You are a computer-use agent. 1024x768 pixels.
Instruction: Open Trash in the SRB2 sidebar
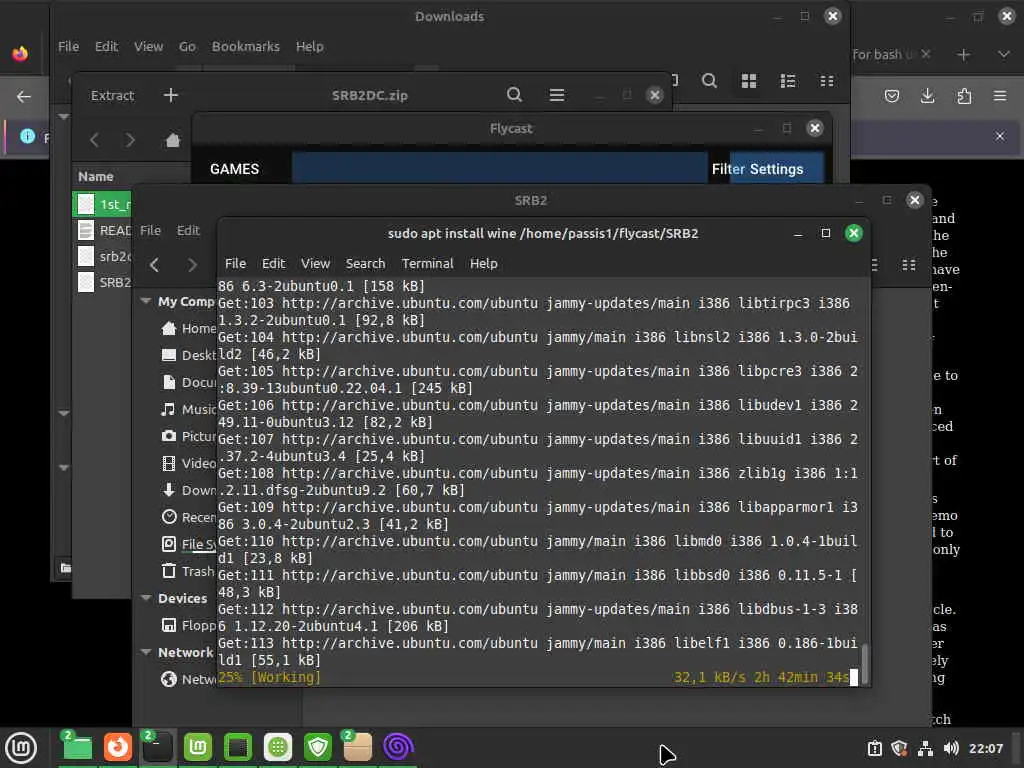click(188, 571)
